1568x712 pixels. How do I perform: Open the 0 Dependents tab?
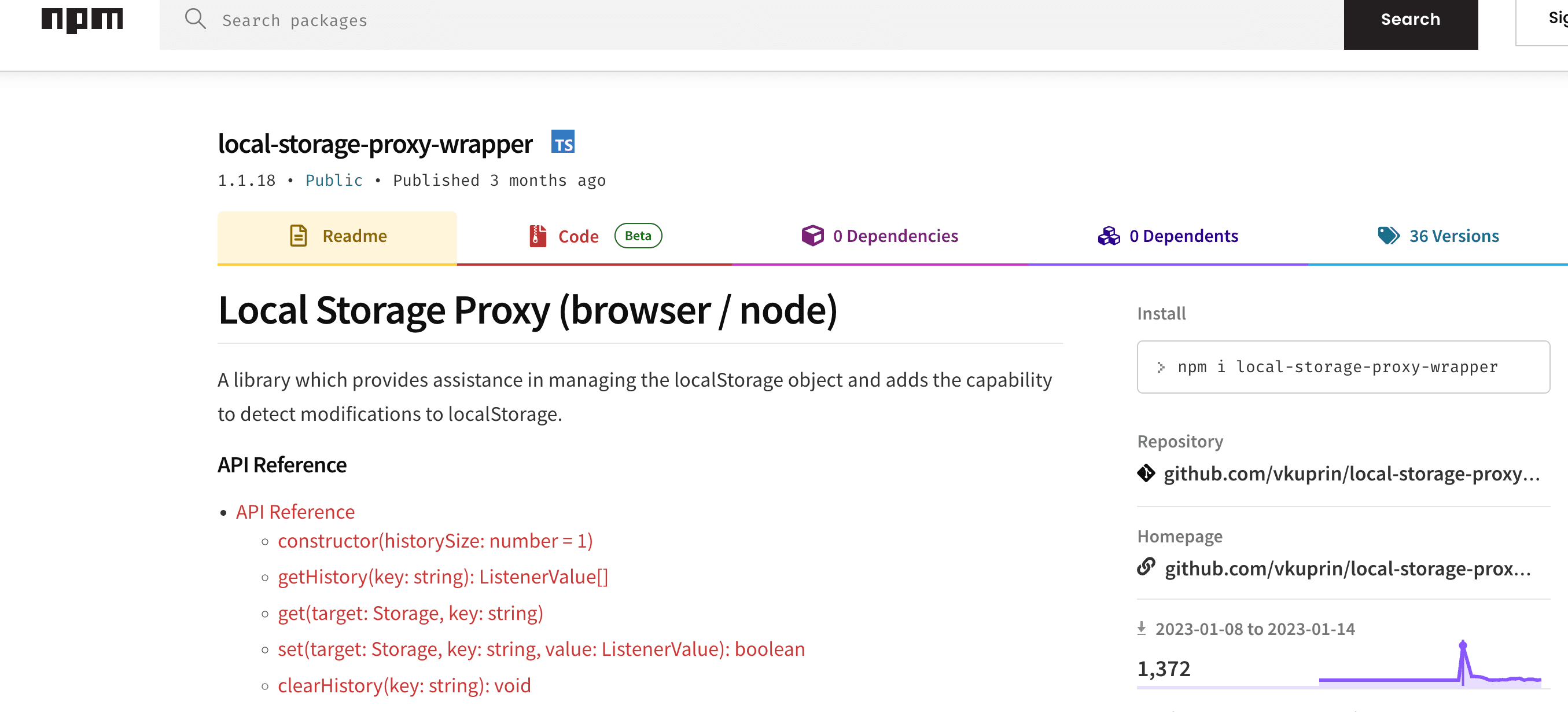point(1168,237)
